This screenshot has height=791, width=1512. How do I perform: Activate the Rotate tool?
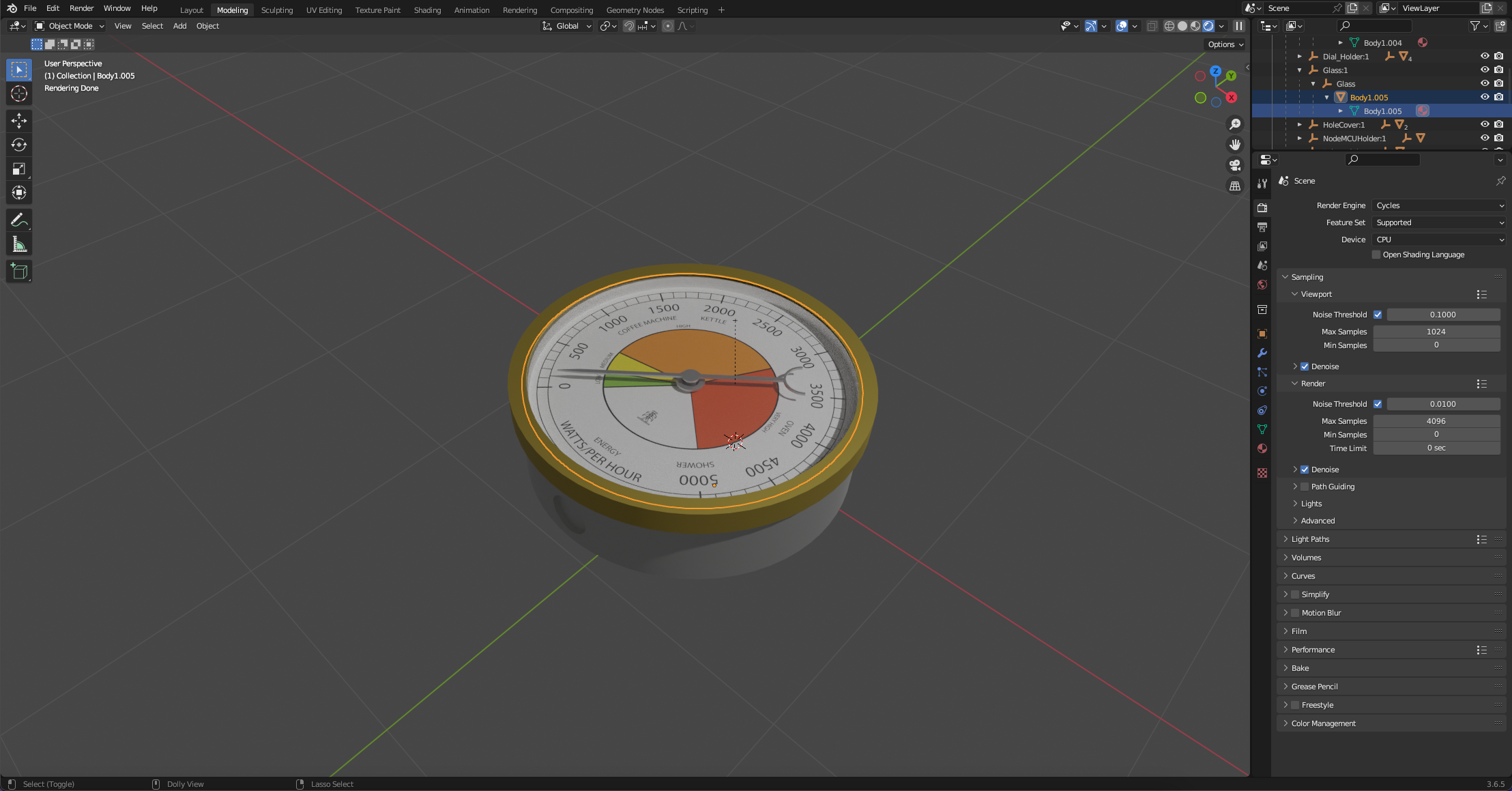coord(19,145)
